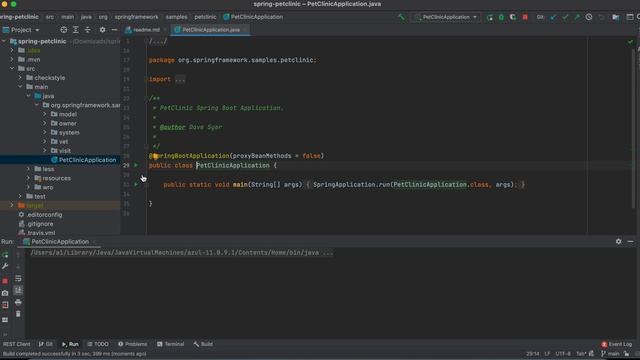Click Select Opened File target icon
This screenshot has width=640, height=360.
click(x=63, y=30)
